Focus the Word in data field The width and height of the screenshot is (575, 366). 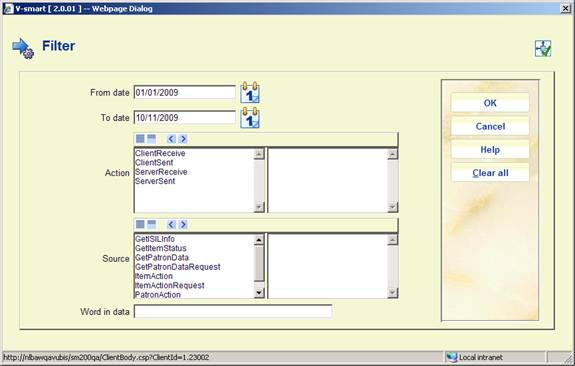(x=233, y=311)
